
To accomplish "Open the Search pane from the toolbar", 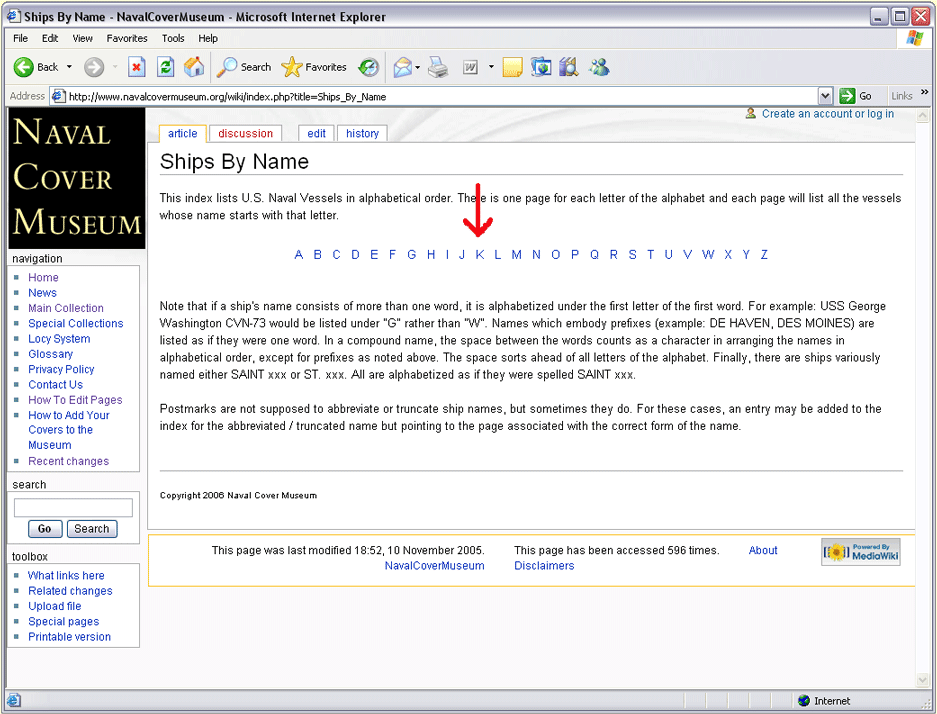I will (x=245, y=67).
